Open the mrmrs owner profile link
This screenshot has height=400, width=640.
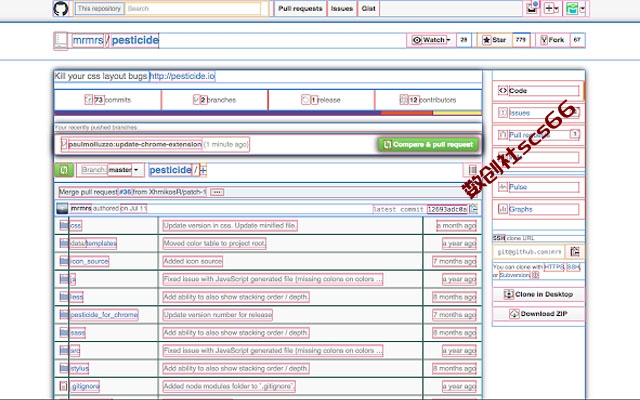(x=88, y=40)
